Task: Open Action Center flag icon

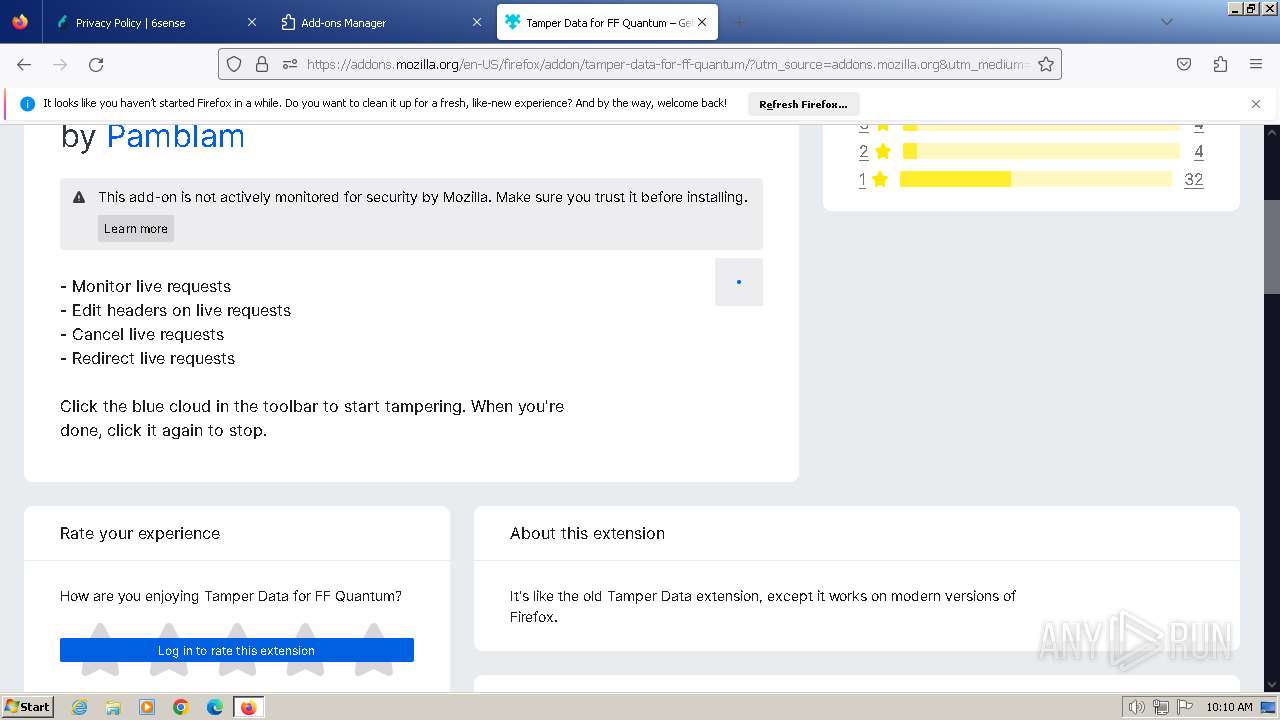Action: point(1185,707)
